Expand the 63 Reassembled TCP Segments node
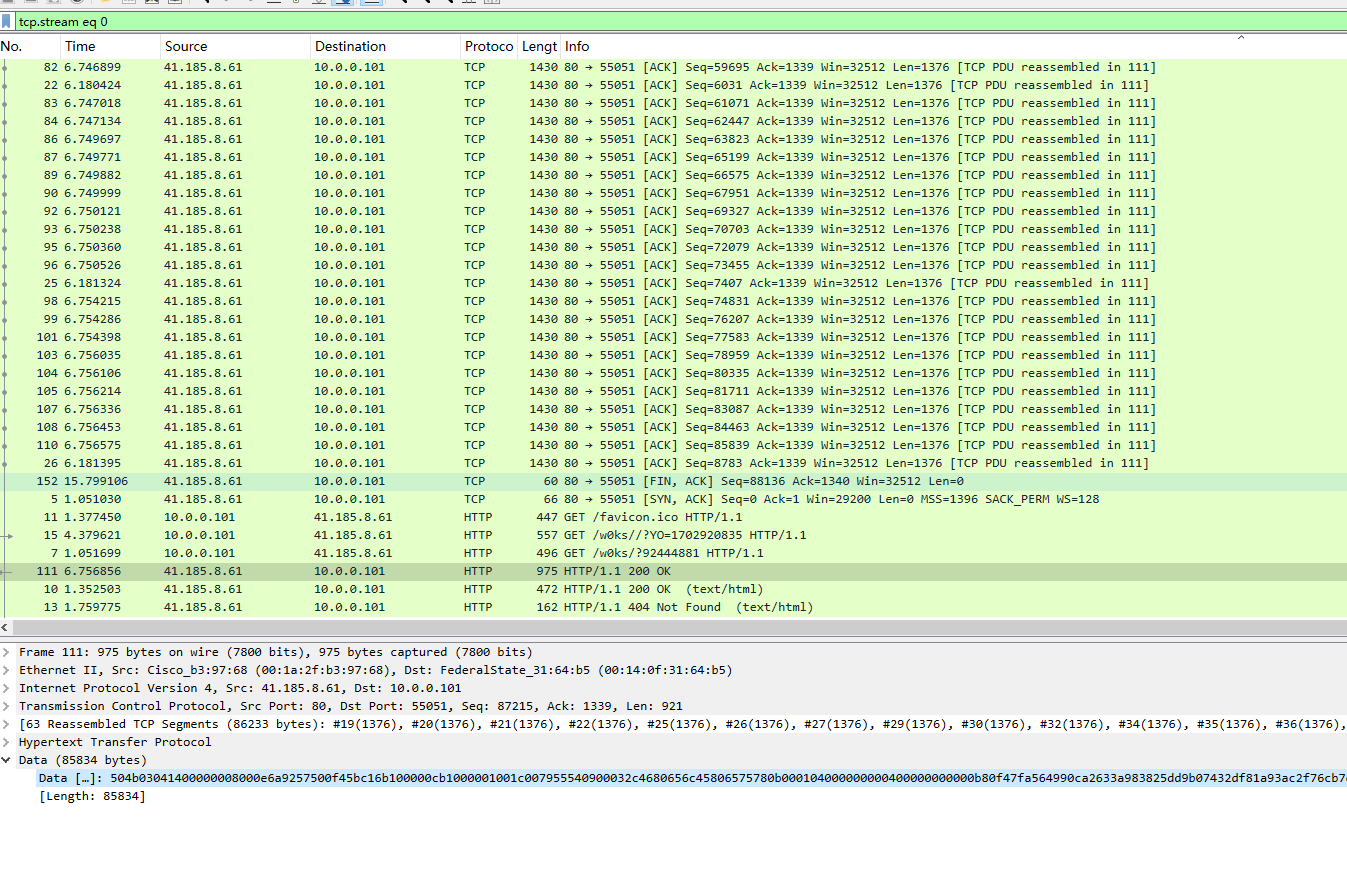 (7, 724)
